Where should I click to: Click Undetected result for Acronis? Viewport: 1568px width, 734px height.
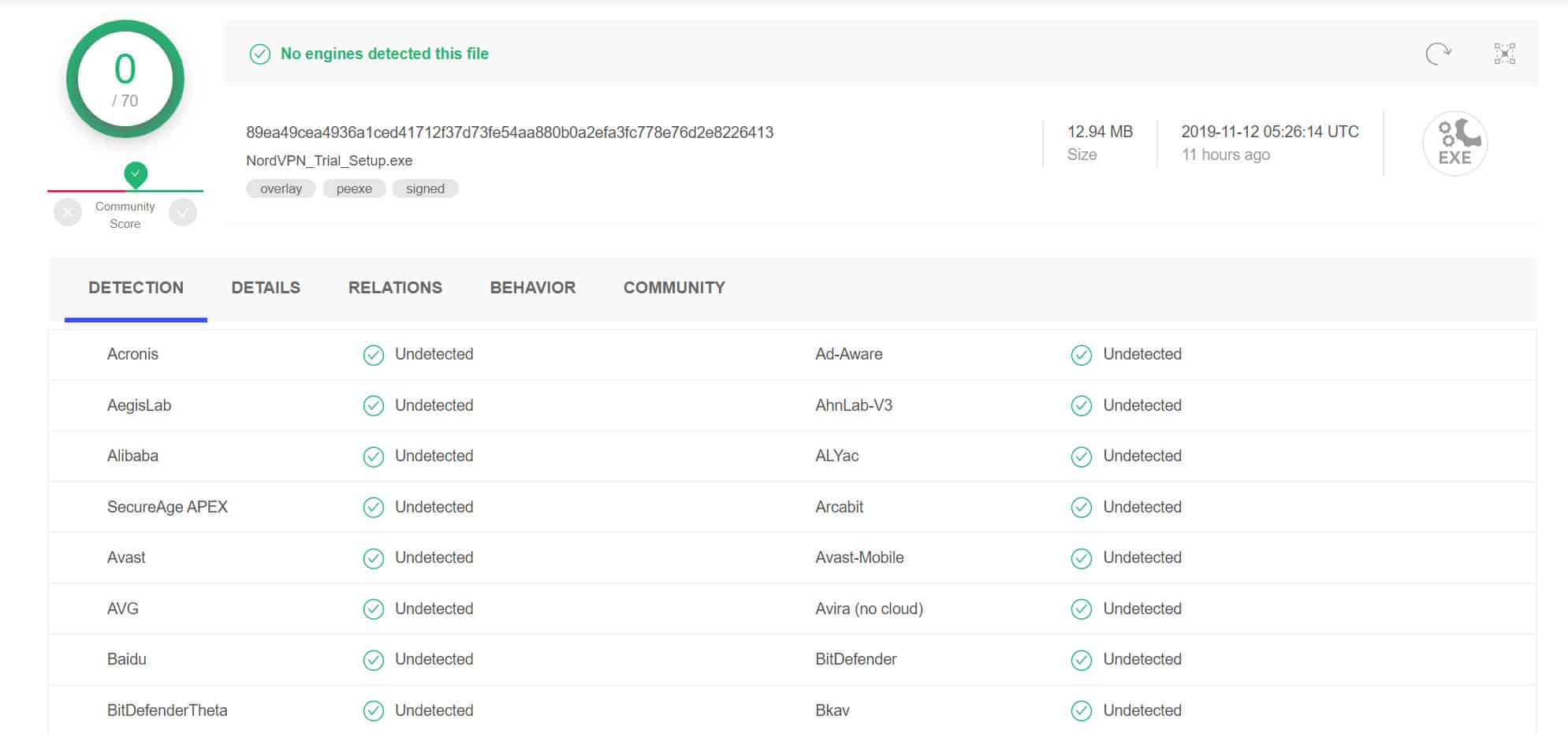coord(434,354)
